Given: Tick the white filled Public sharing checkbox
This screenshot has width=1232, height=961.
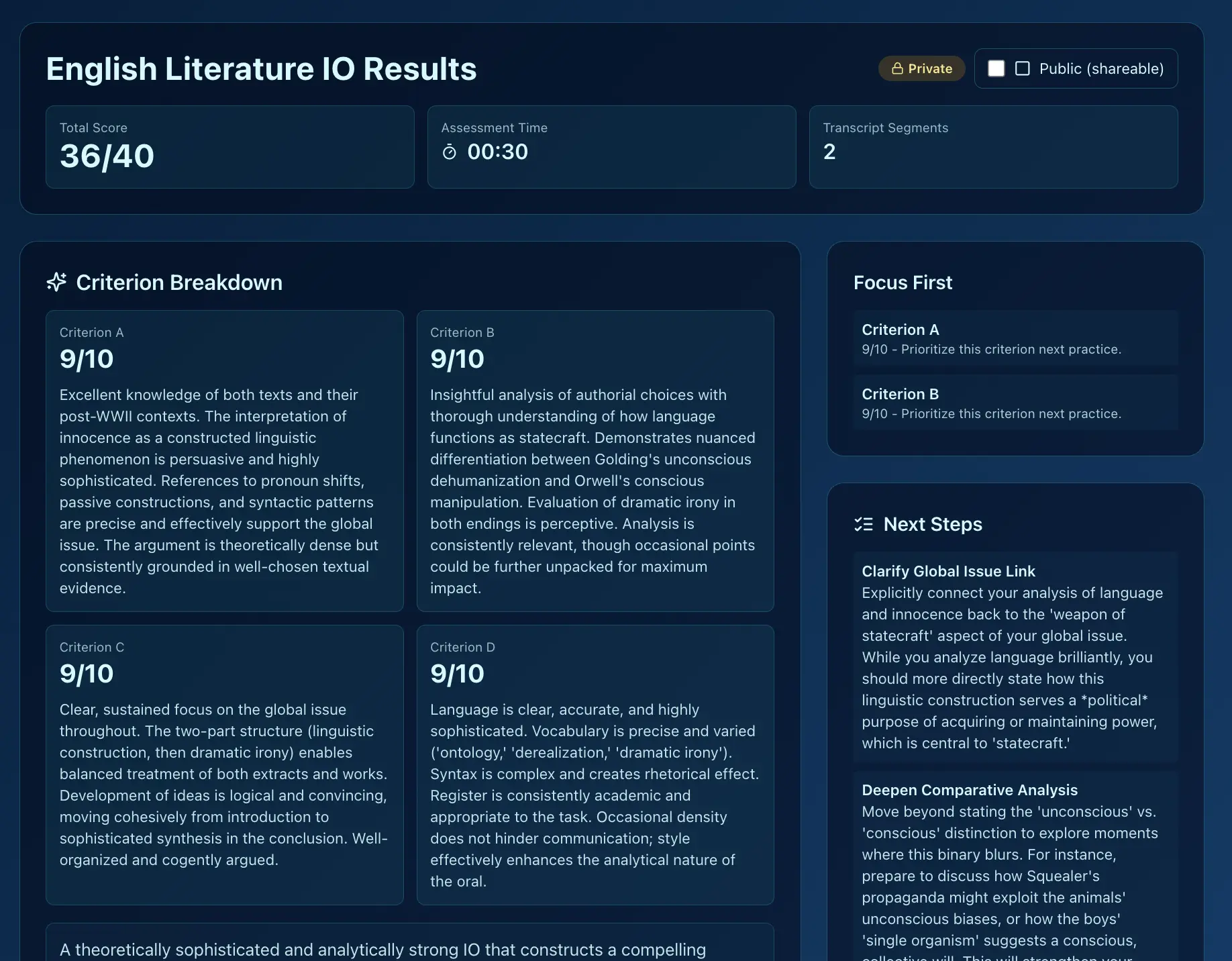Looking at the screenshot, I should click(x=996, y=68).
